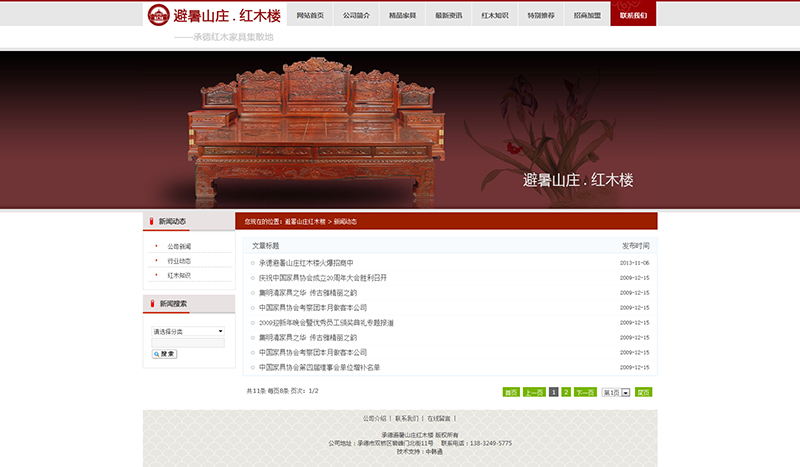The width and height of the screenshot is (800, 467).
Task: Click the 2013-11-06 publish date
Action: 635,263
